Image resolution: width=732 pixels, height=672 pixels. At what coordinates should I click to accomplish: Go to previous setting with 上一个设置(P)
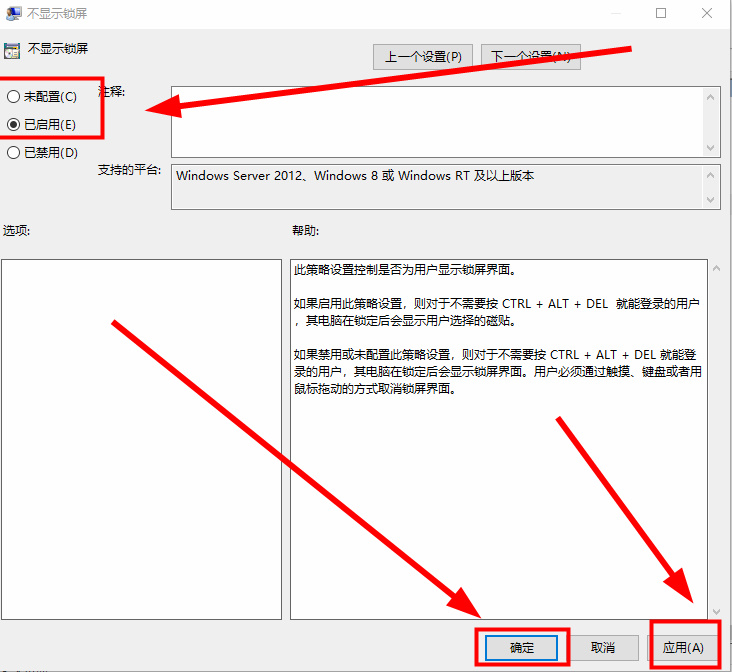click(423, 57)
